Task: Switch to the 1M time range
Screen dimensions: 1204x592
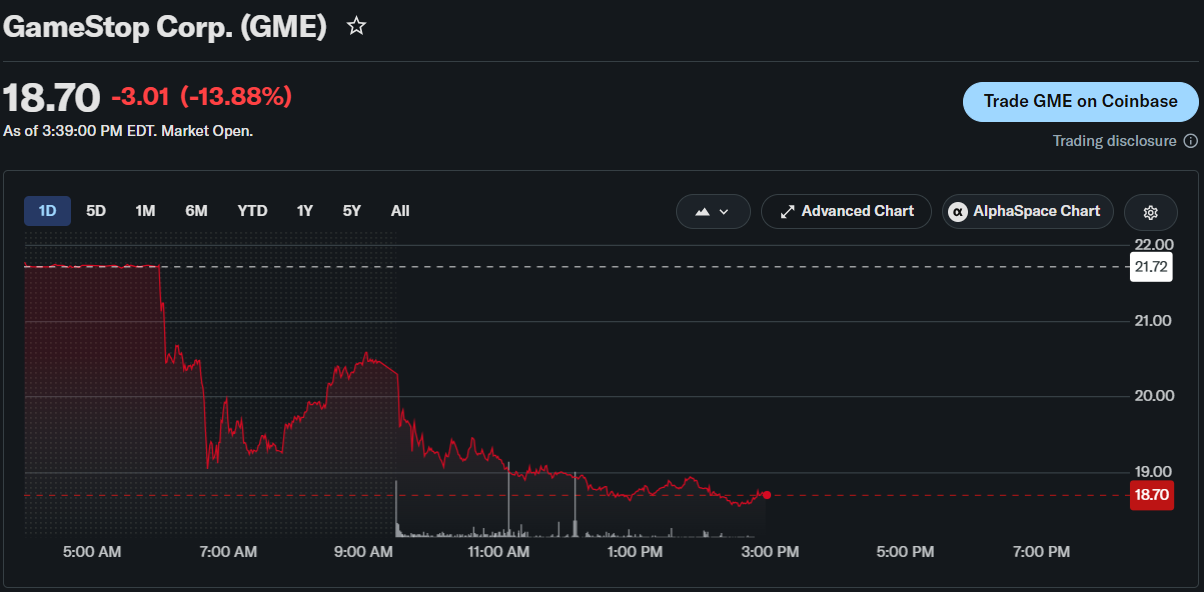Action: point(145,211)
